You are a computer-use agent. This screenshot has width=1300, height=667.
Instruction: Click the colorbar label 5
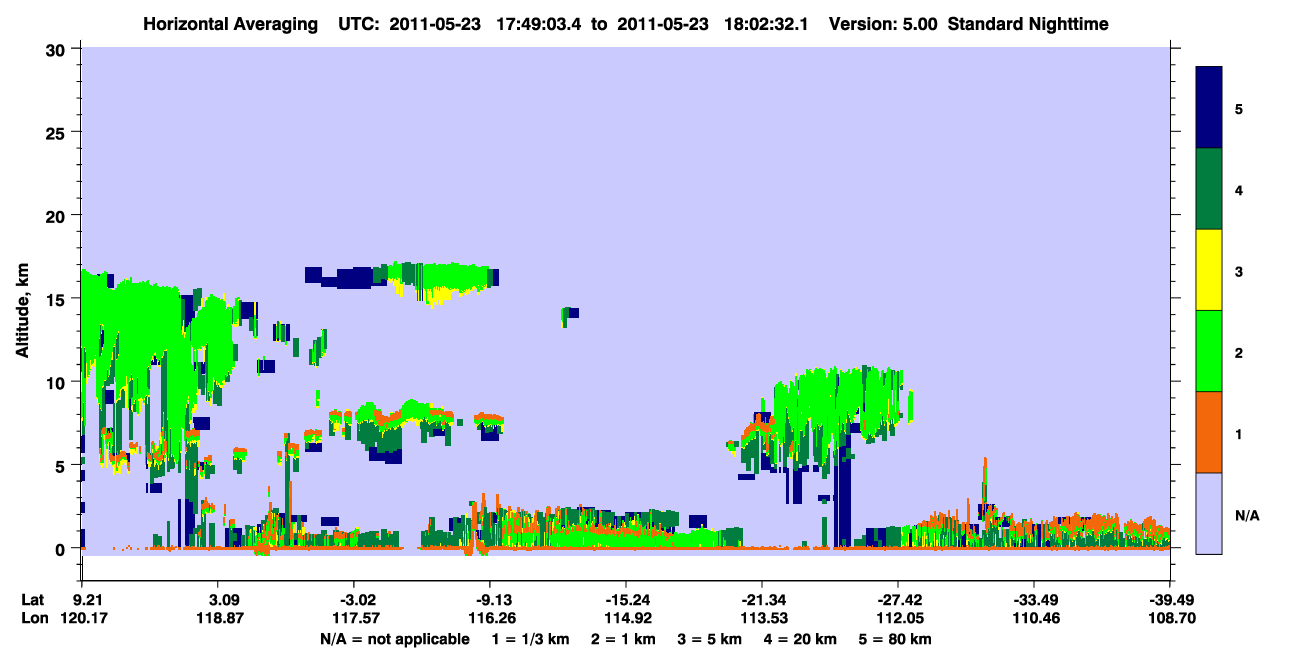1239,108
